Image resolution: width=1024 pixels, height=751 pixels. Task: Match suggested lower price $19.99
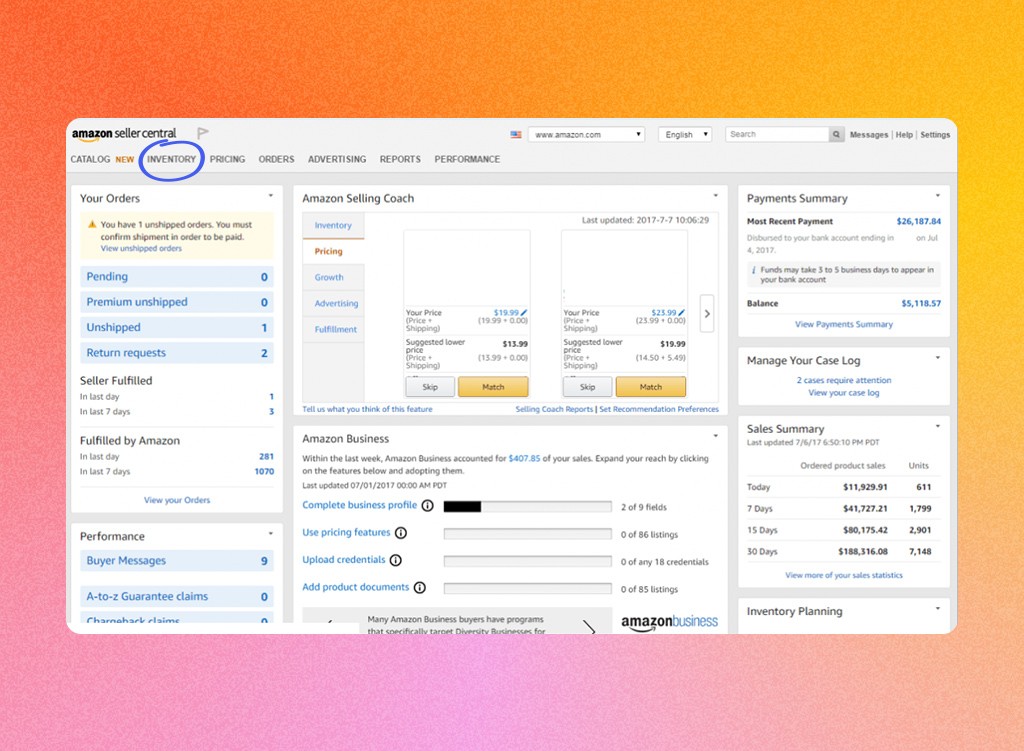click(x=650, y=387)
